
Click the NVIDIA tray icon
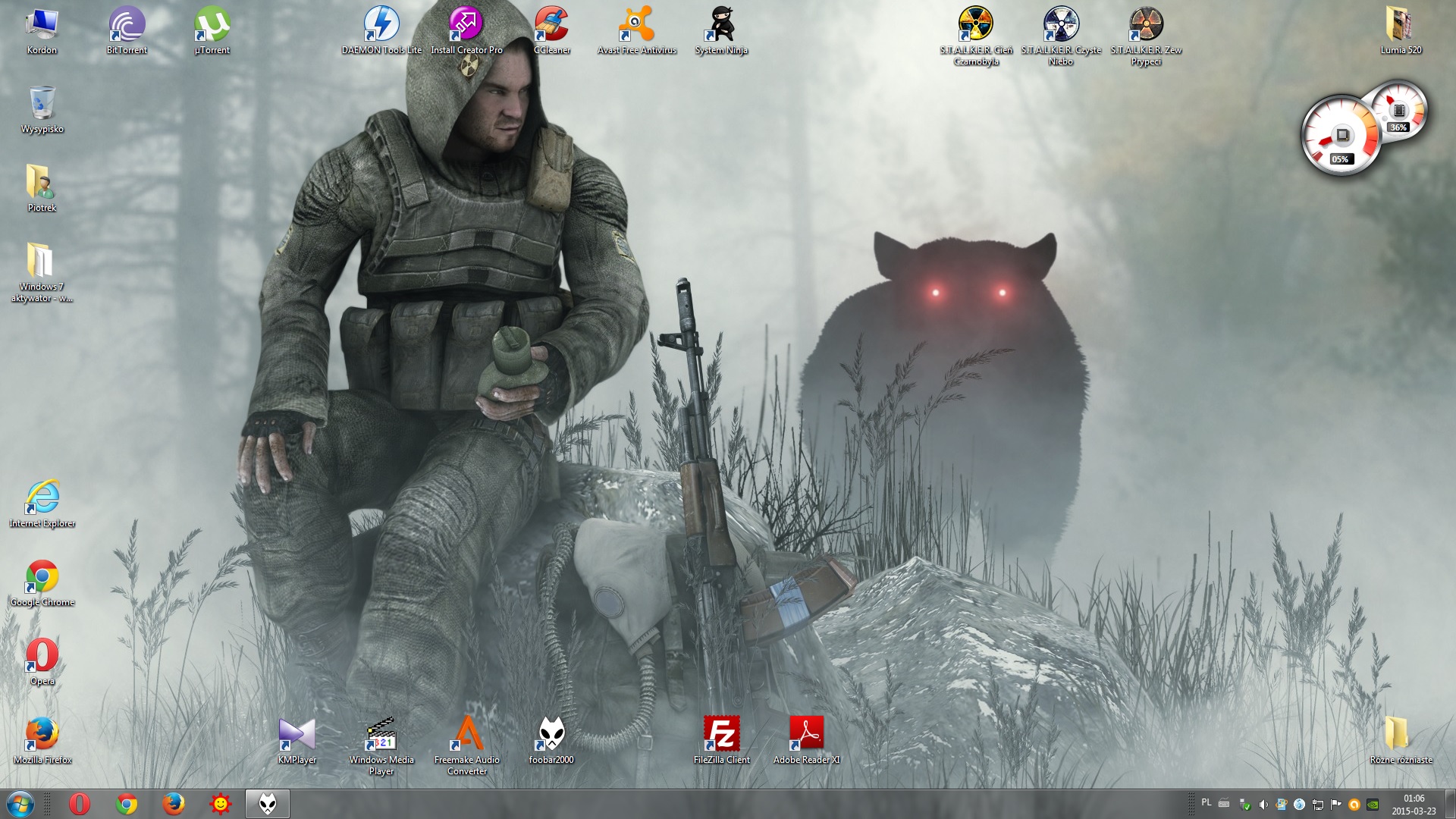(1373, 805)
